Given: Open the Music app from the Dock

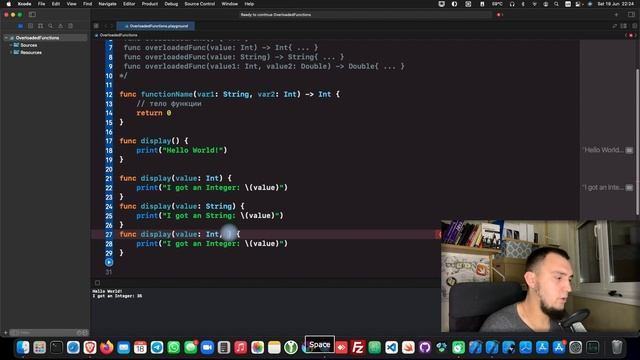Looking at the screenshot, I should pyautogui.click(x=240, y=347).
